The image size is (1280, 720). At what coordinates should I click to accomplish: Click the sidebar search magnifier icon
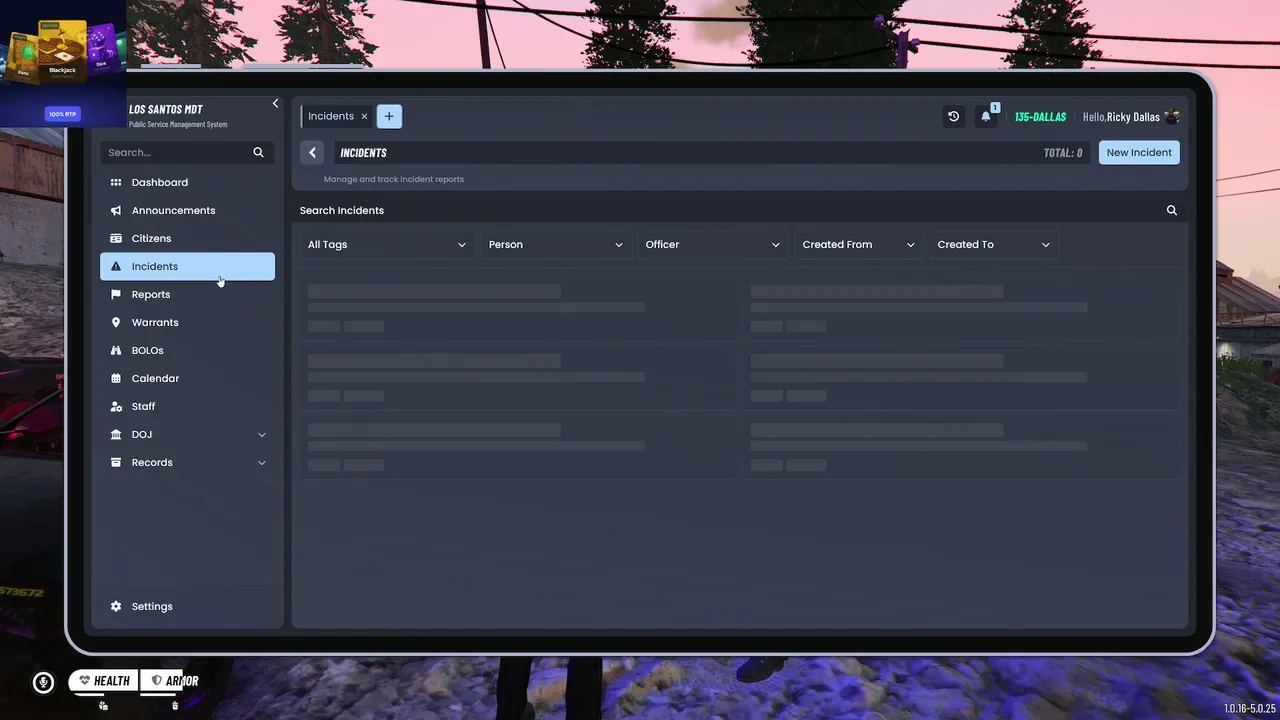pyautogui.click(x=258, y=152)
